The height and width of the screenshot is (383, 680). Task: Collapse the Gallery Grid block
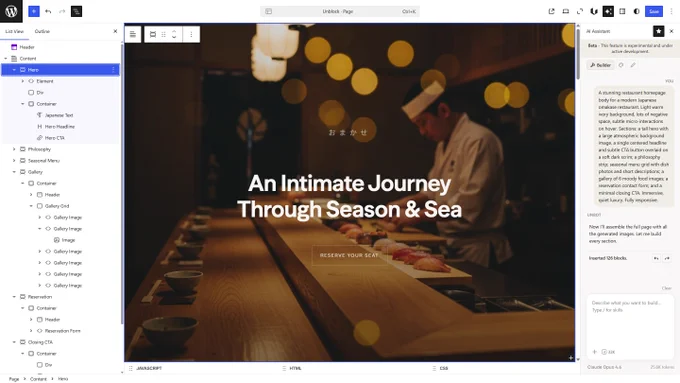click(x=31, y=206)
